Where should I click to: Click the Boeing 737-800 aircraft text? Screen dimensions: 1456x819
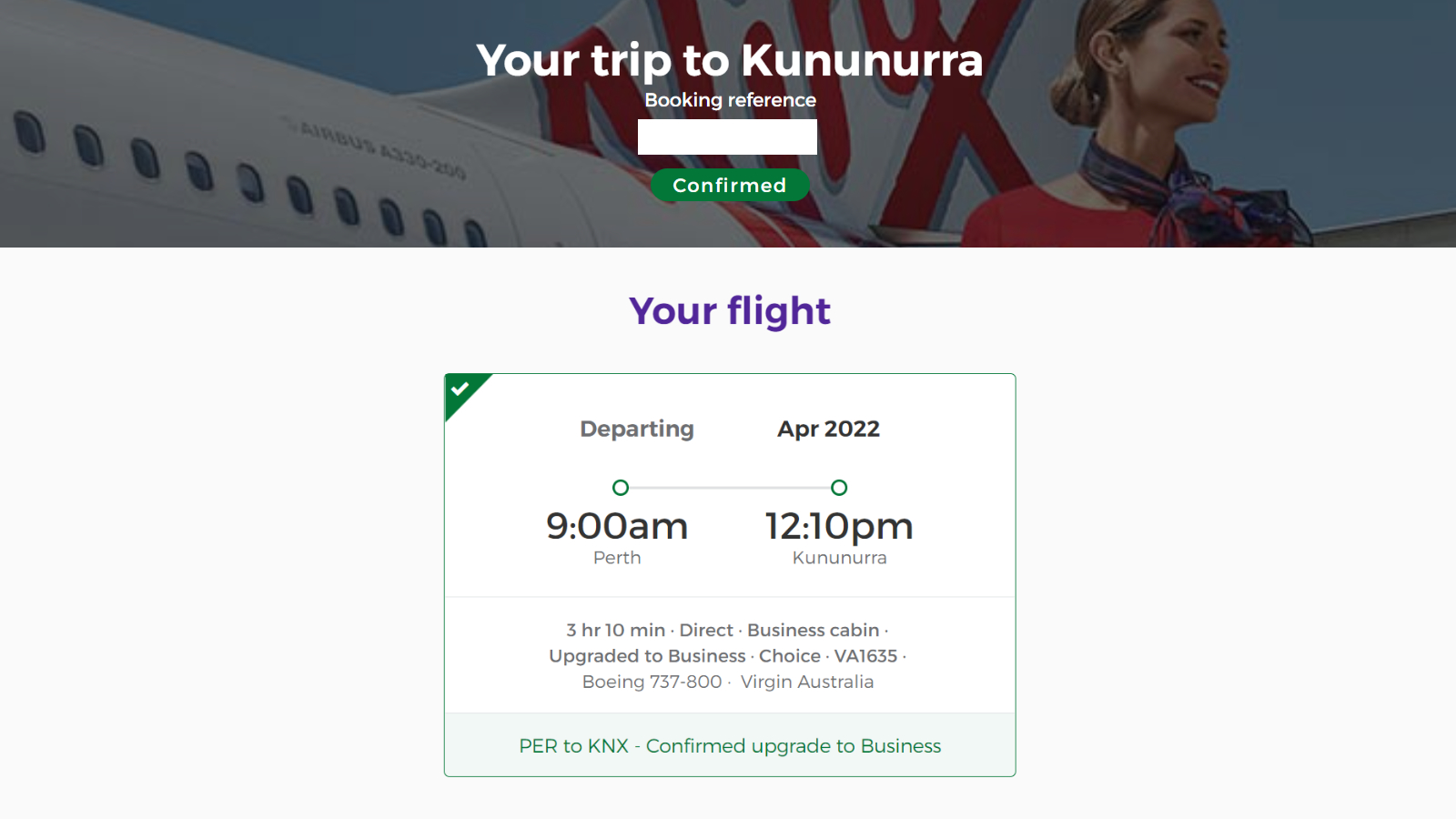[652, 682]
